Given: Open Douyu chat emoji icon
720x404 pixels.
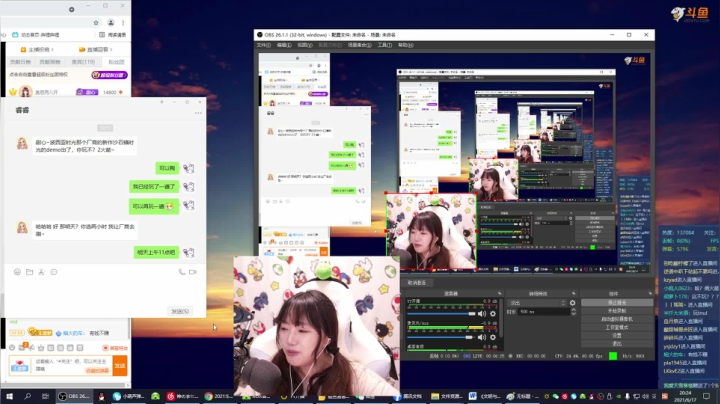Looking at the screenshot, I should pos(12,348).
